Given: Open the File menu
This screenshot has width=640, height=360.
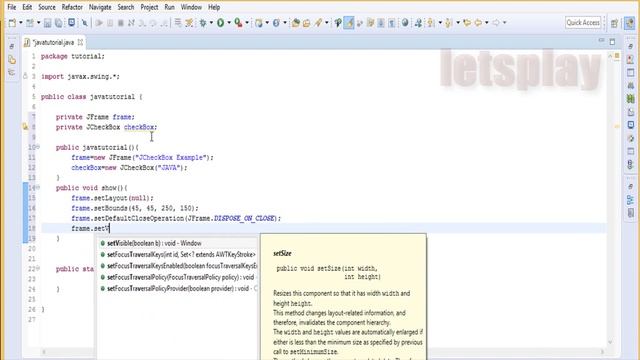Looking at the screenshot, I should 12,7.
